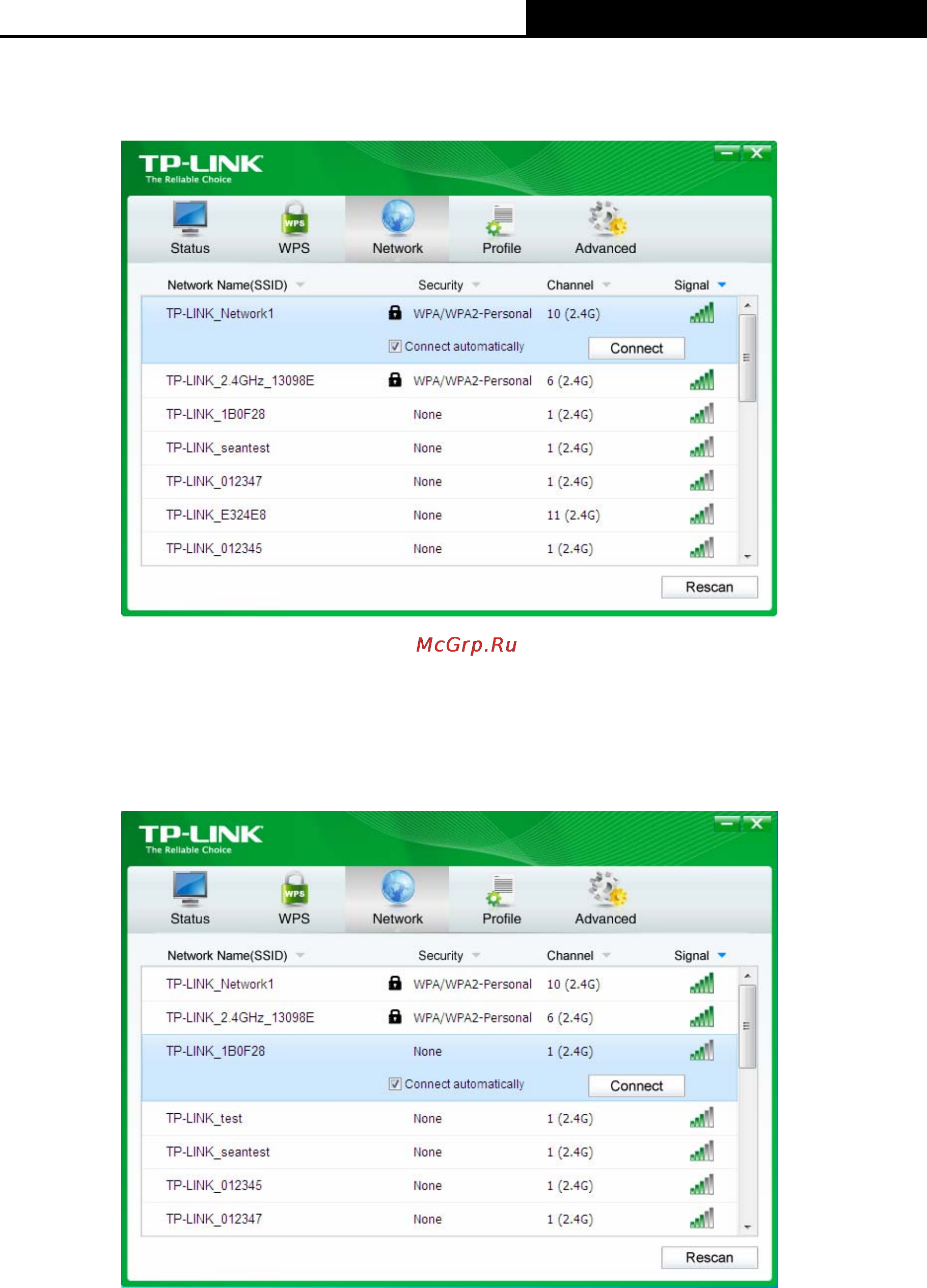The image size is (927, 1288).
Task: Close the lower TP-LINK utility window
Action: tap(757, 823)
